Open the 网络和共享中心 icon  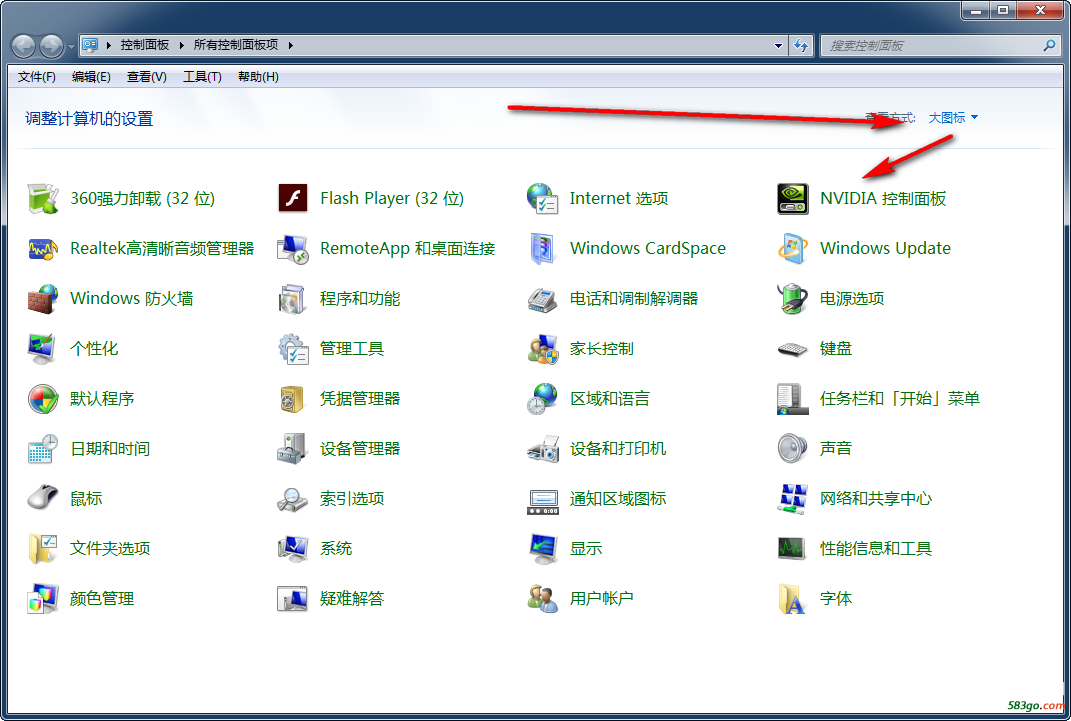(x=793, y=499)
